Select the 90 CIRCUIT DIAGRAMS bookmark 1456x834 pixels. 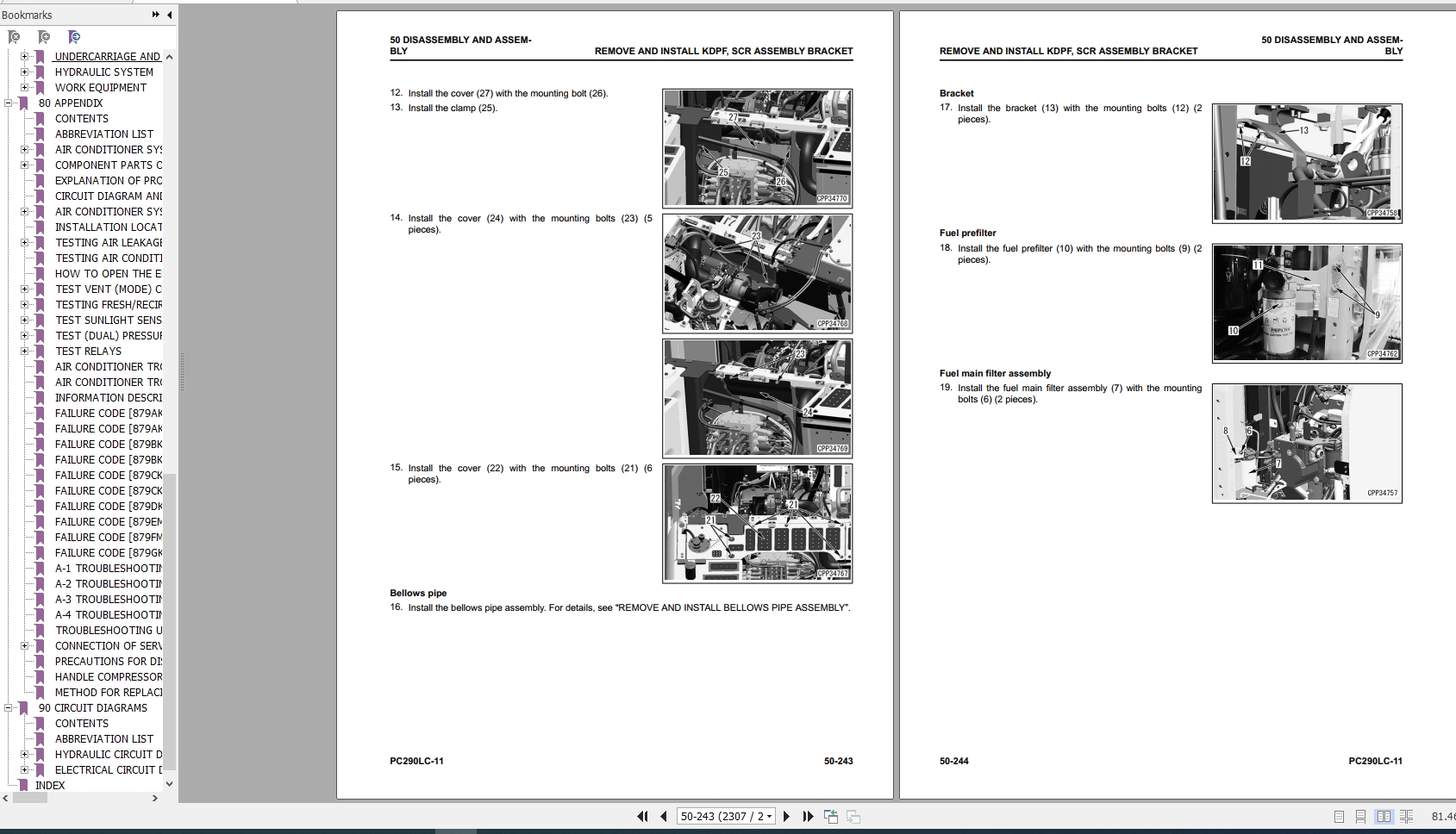coord(93,708)
